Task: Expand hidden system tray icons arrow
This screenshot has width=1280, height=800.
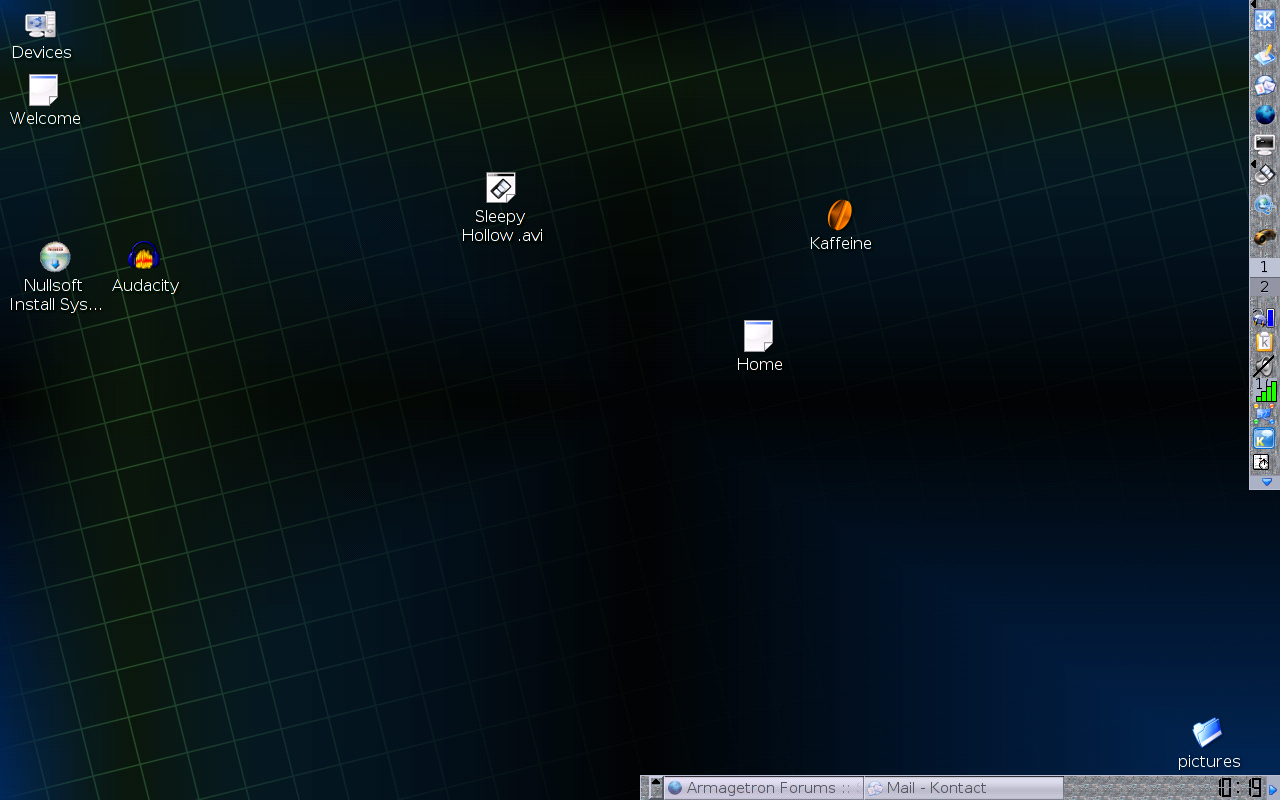Action: click(1266, 482)
